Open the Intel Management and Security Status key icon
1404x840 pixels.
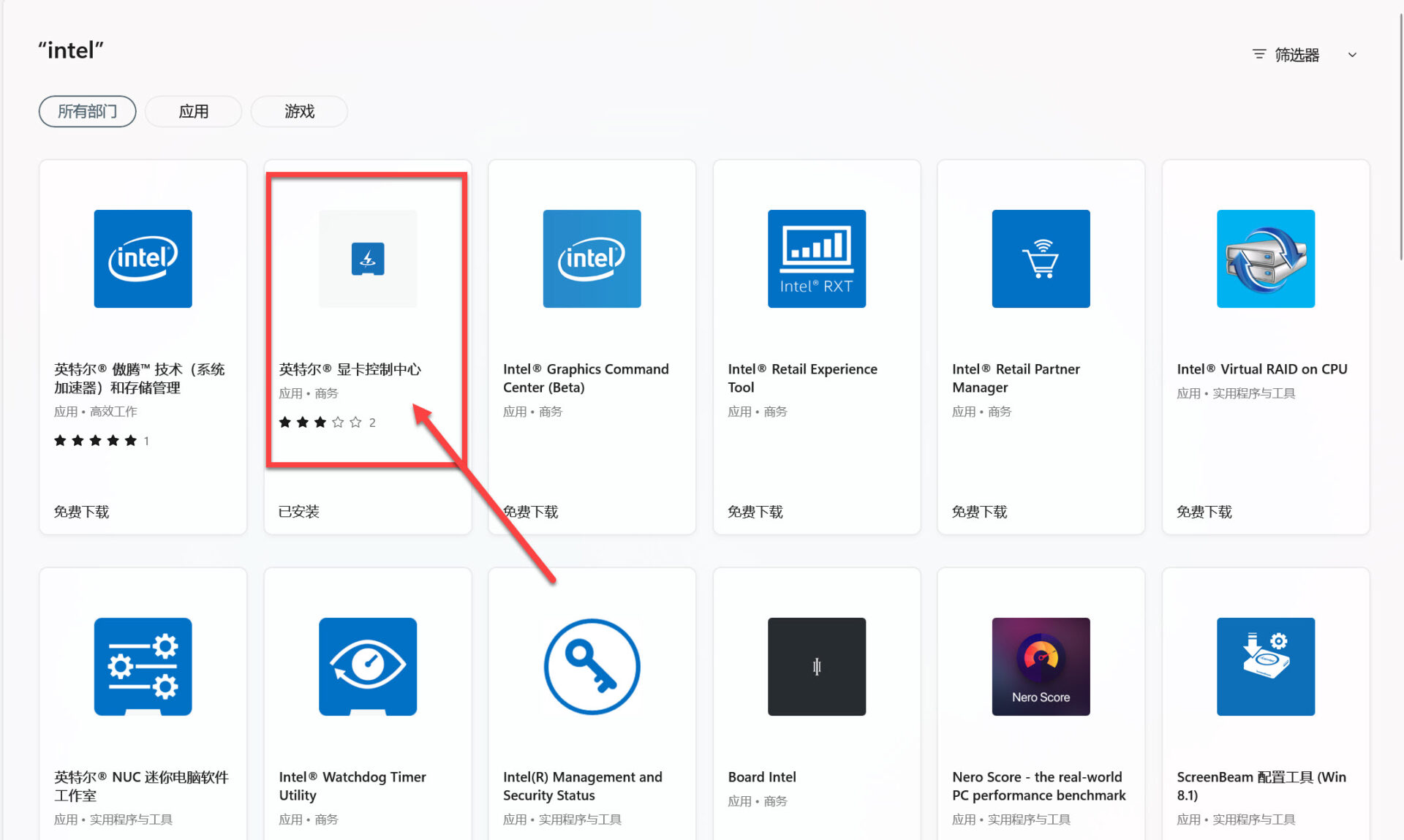pyautogui.click(x=592, y=667)
